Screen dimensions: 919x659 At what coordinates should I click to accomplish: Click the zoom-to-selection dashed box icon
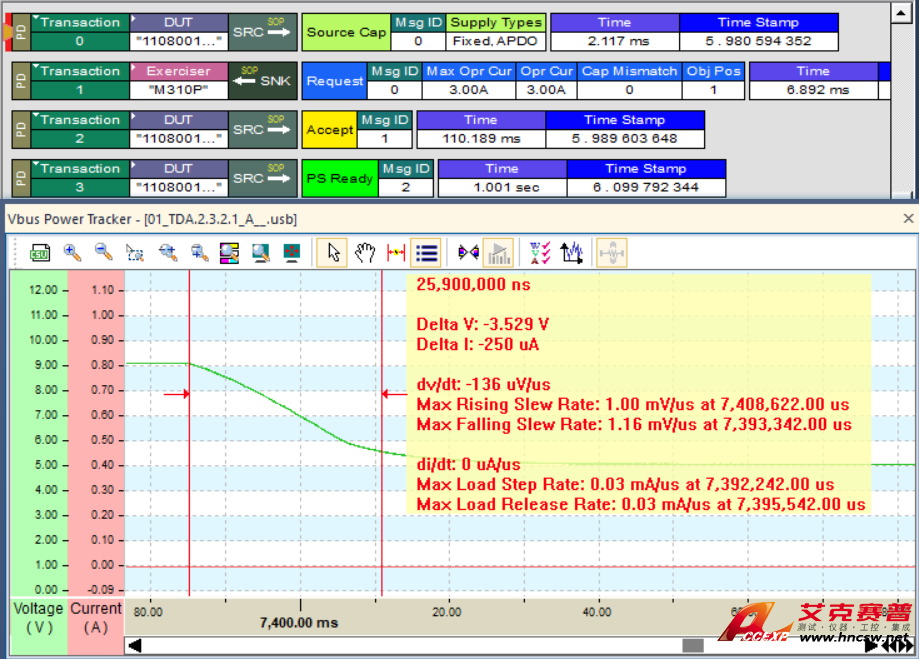point(135,253)
